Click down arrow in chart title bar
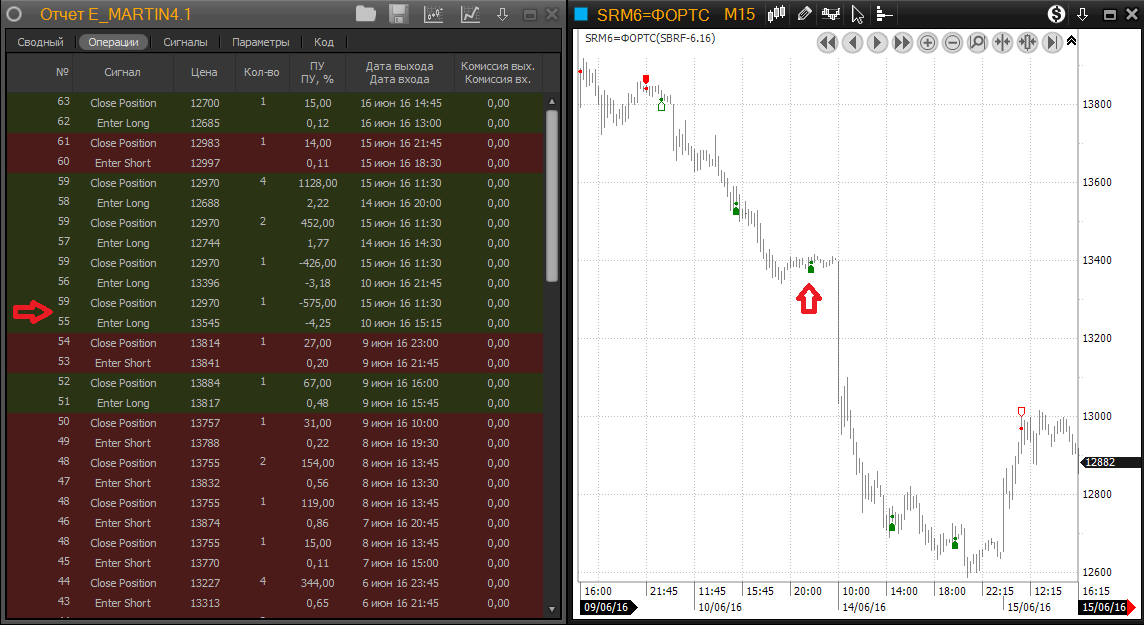This screenshot has width=1144, height=625. pos(1082,14)
